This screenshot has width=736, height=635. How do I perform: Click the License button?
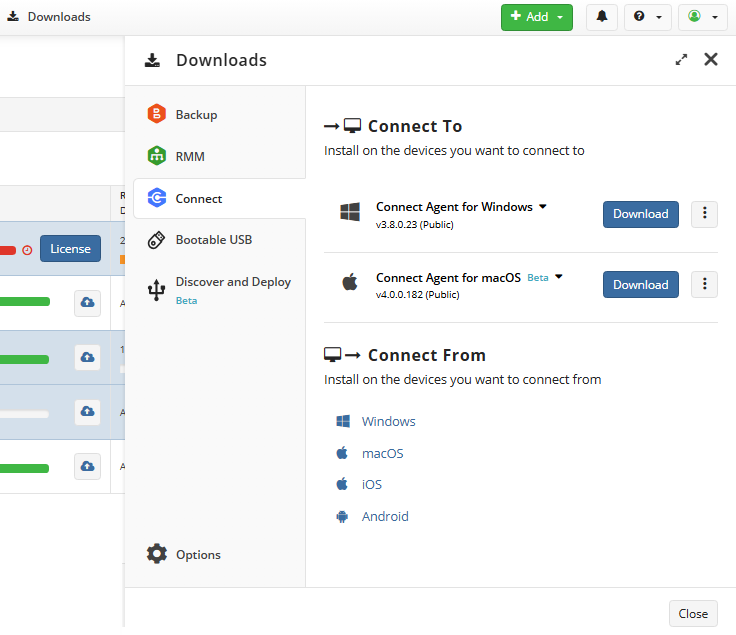[70, 249]
